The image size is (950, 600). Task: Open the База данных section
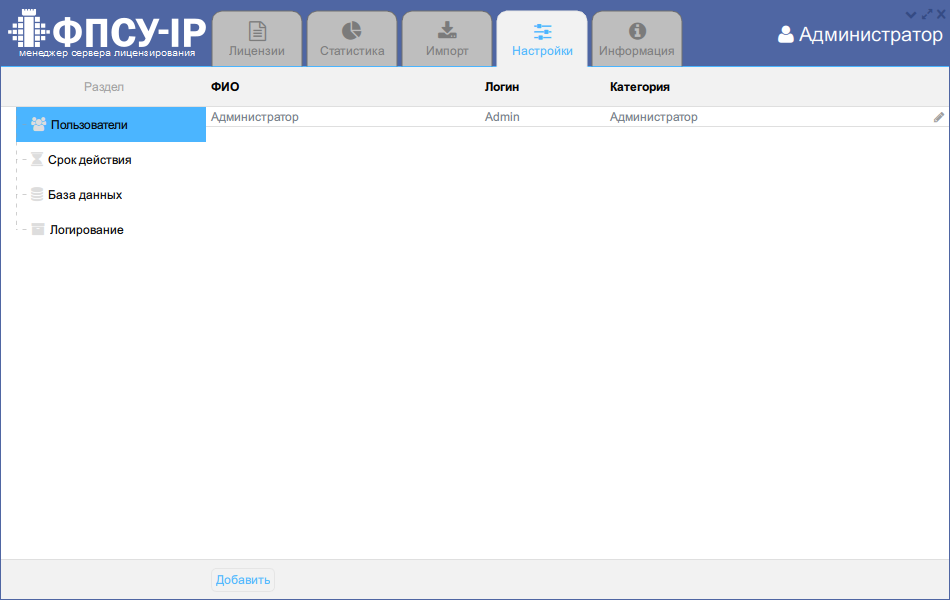coord(85,195)
